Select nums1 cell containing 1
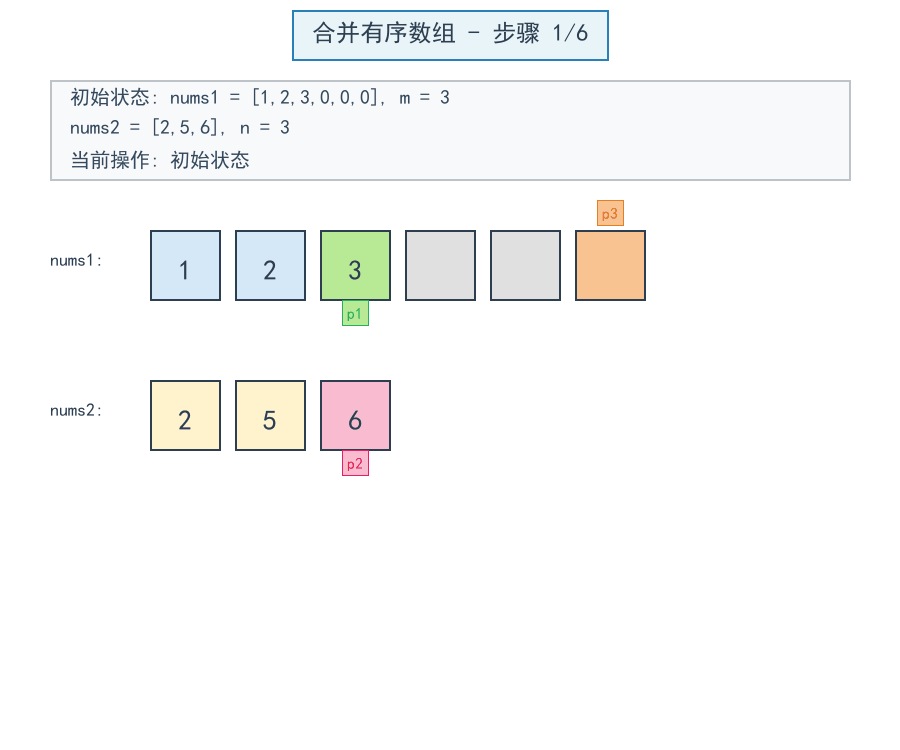The height and width of the screenshot is (750, 900). pos(185,266)
